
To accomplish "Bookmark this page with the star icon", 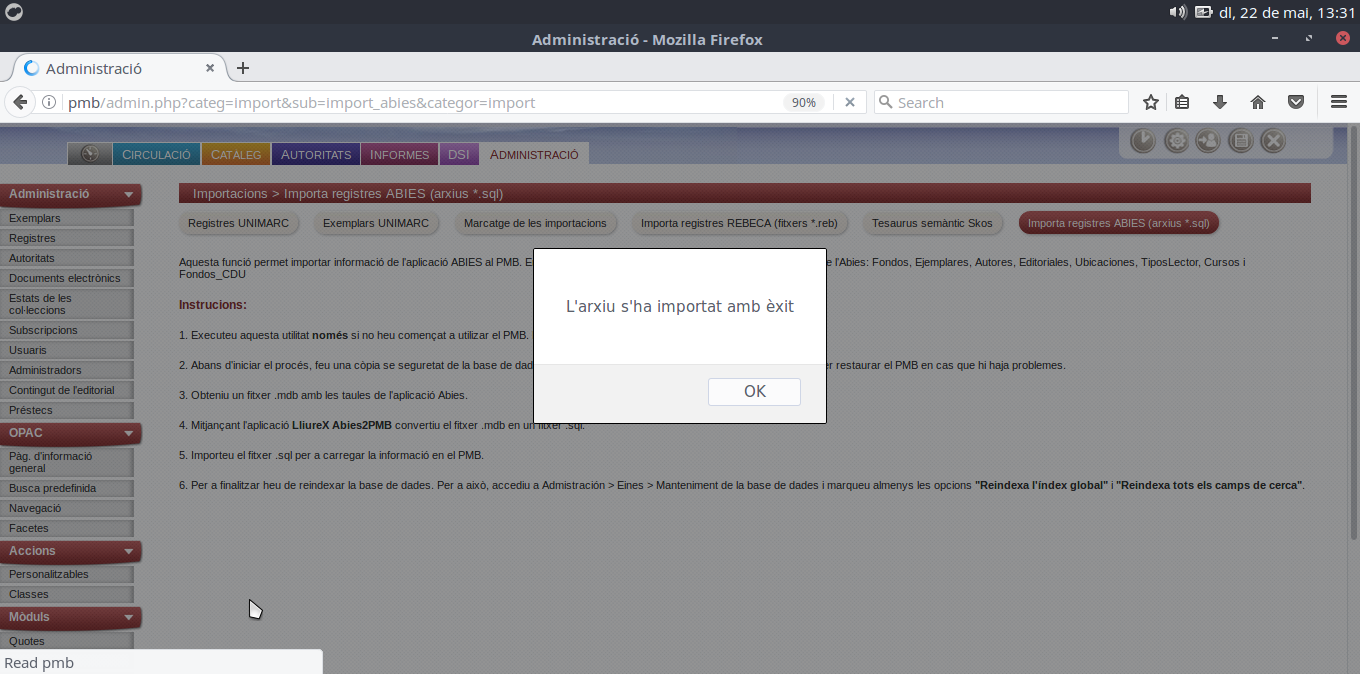I will [x=1151, y=102].
